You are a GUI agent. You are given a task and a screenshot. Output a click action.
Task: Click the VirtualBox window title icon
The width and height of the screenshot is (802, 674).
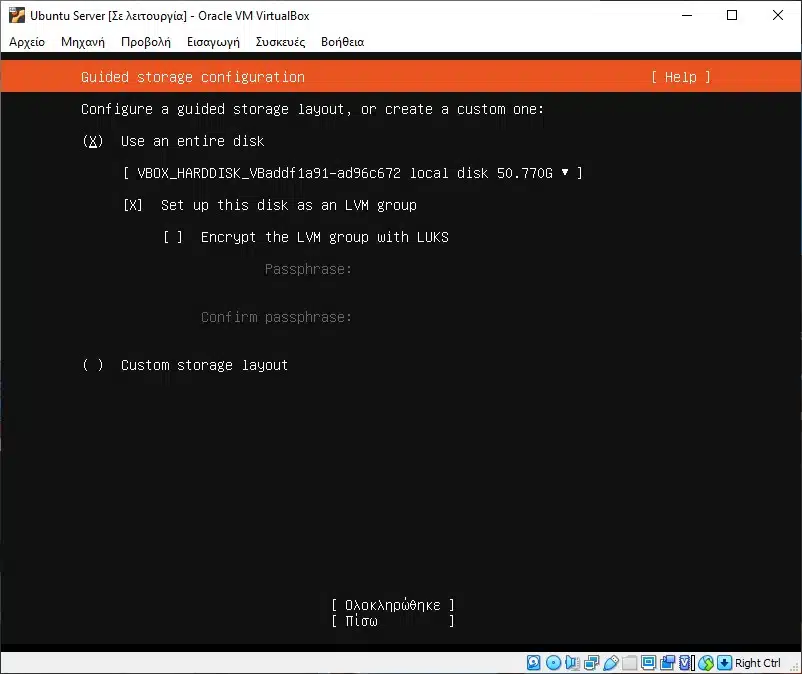coord(16,15)
